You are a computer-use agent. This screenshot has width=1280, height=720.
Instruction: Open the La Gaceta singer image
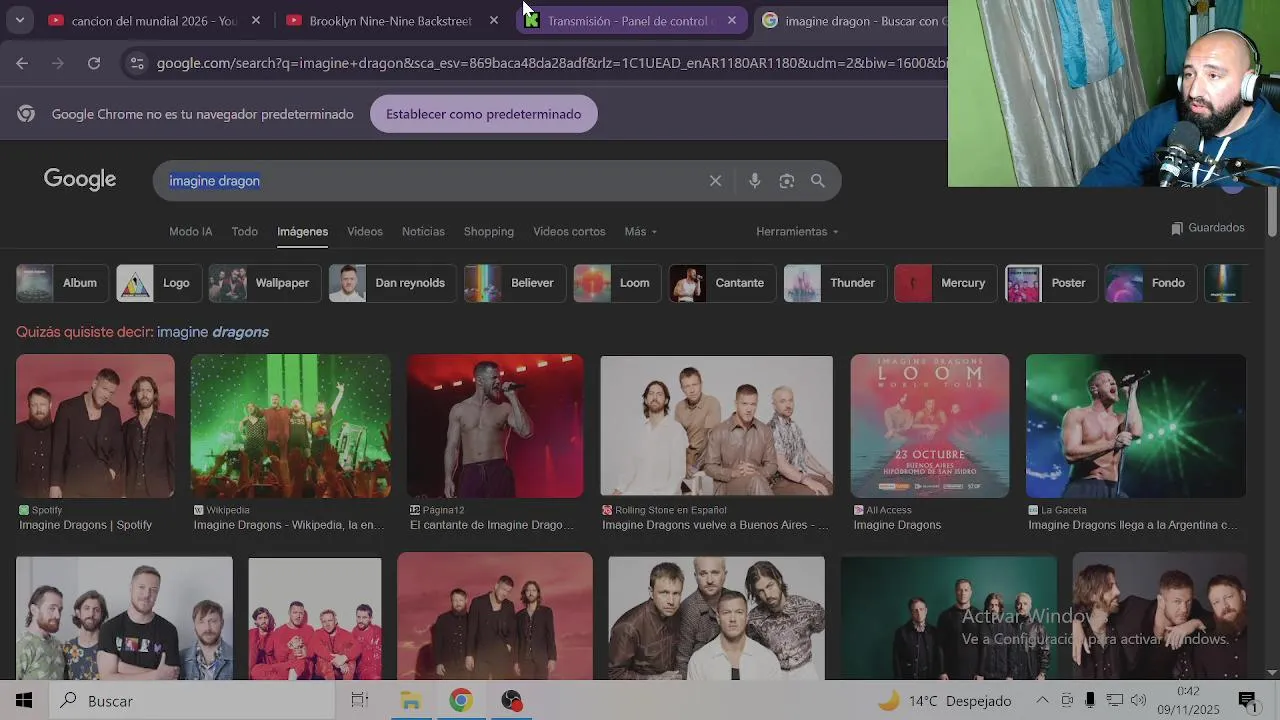tap(1136, 426)
